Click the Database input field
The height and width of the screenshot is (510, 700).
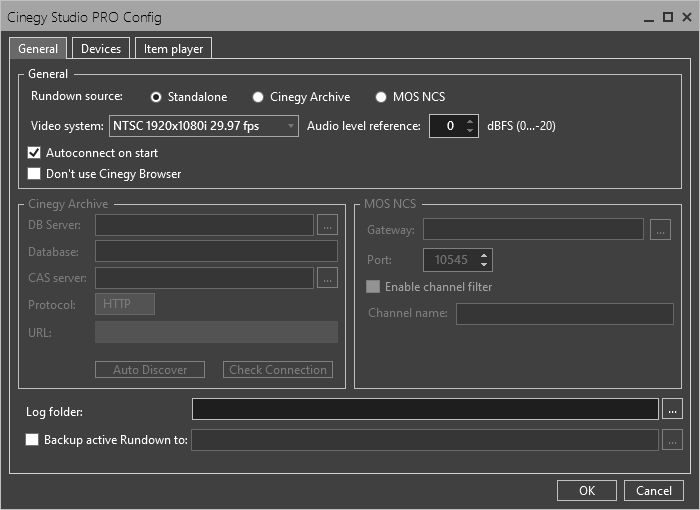(217, 251)
